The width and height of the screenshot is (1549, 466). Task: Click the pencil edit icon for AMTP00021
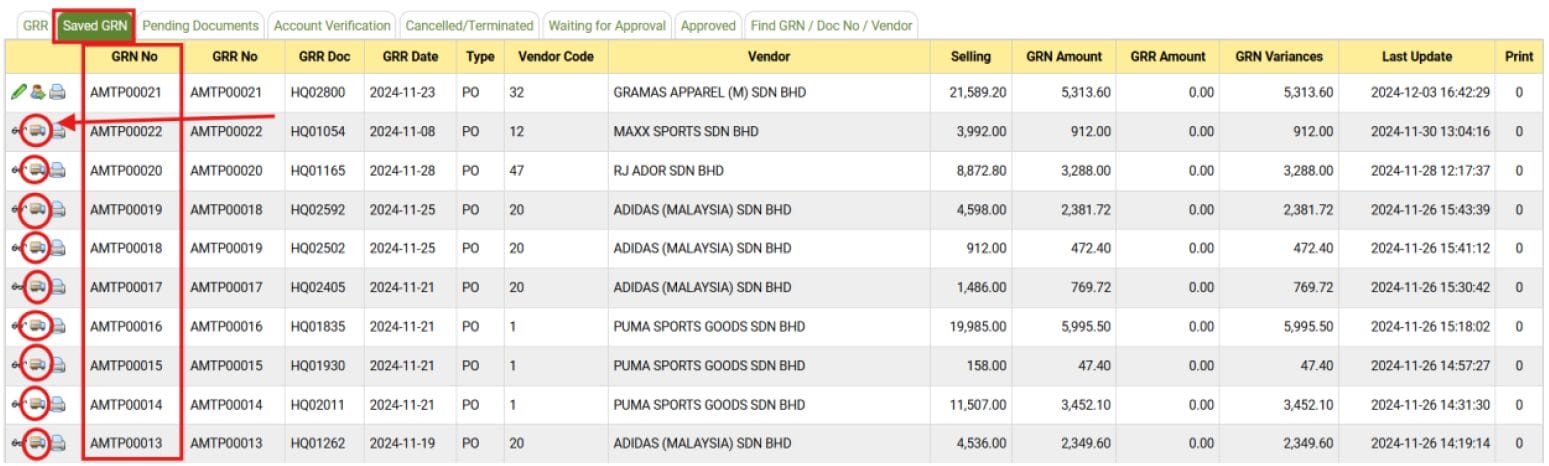[18, 93]
